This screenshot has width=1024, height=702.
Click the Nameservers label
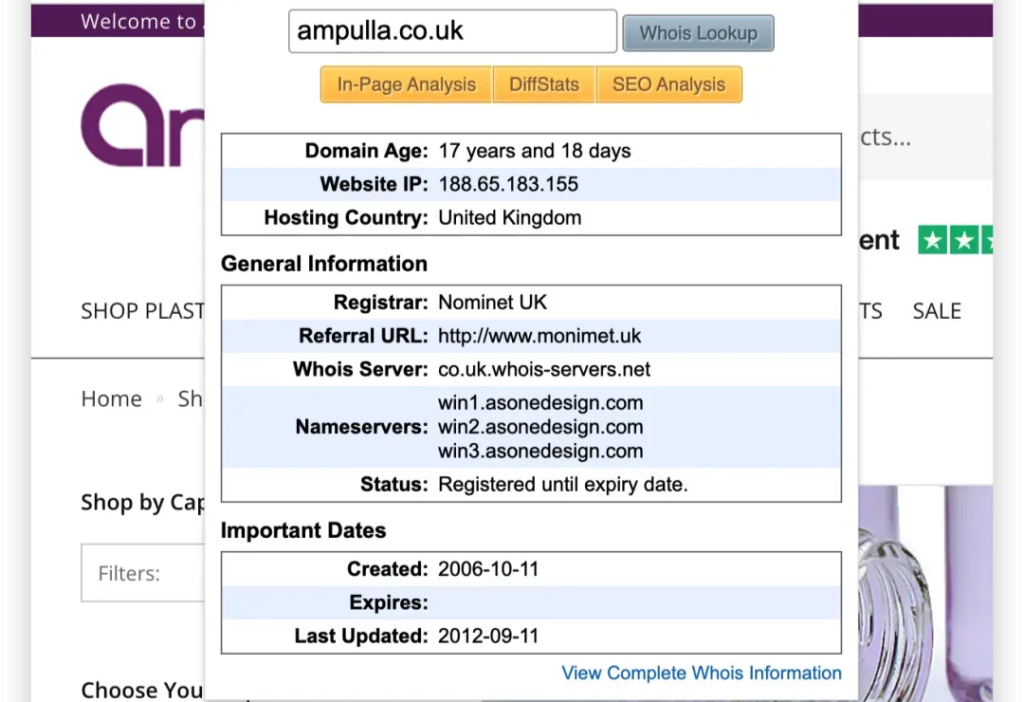[x=362, y=426]
